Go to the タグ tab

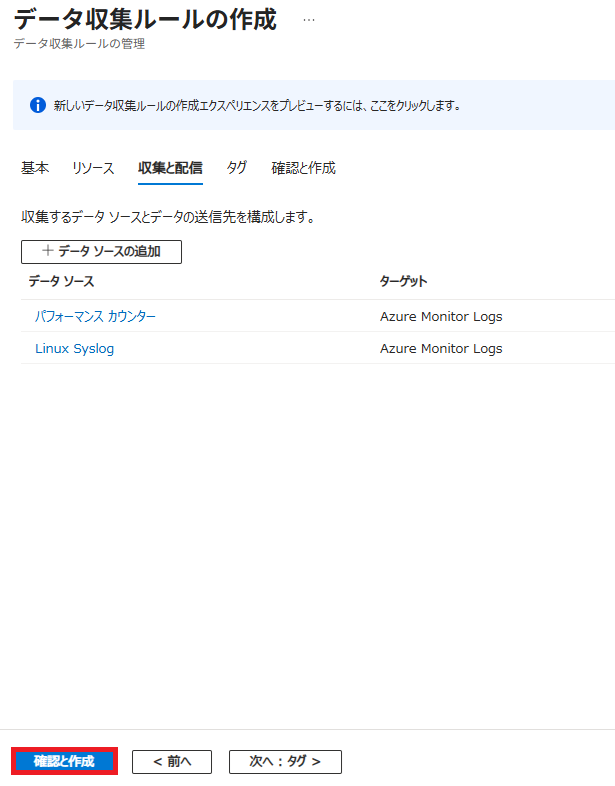[x=237, y=168]
